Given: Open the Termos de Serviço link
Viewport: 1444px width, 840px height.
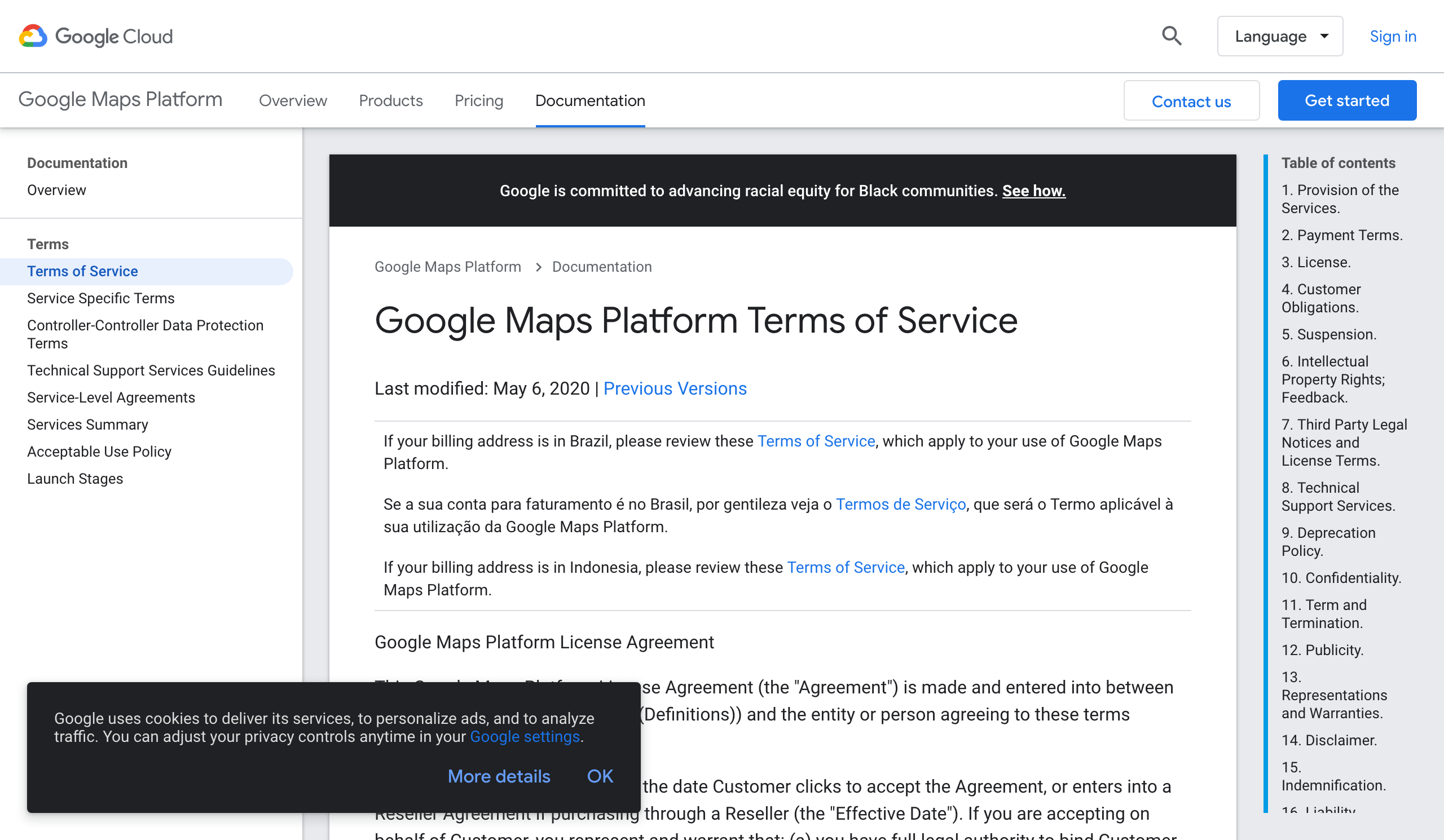Looking at the screenshot, I should [901, 505].
